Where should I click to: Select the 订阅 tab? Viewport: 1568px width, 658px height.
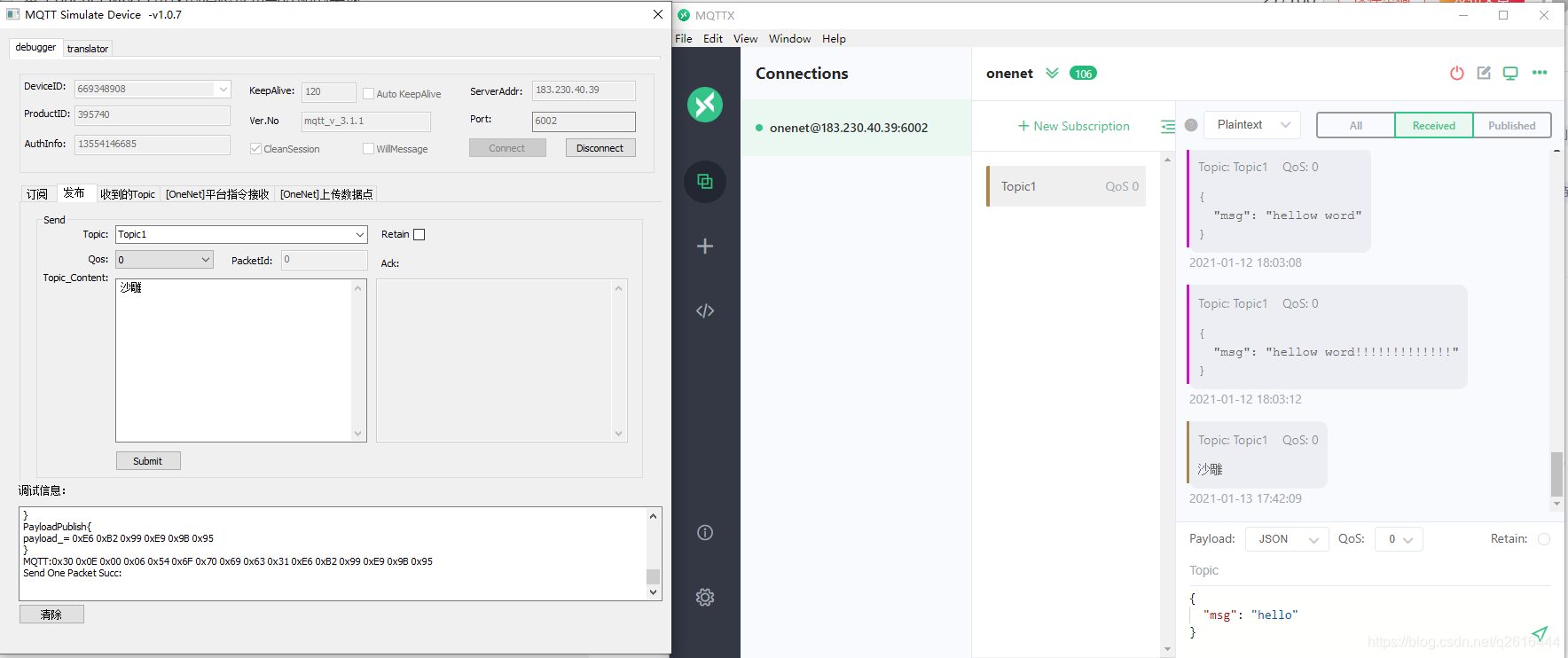pos(37,194)
